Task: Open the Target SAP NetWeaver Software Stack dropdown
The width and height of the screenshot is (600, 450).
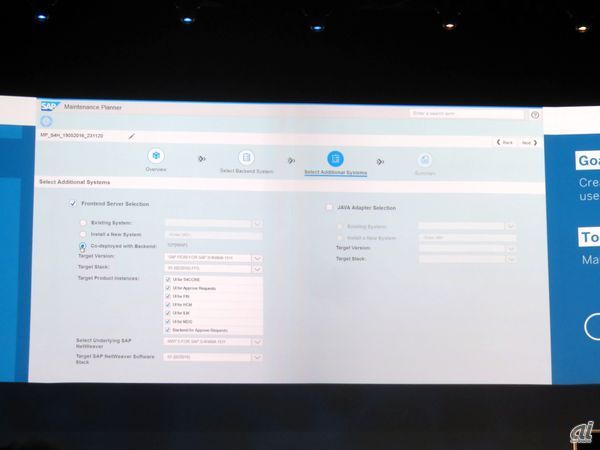Action: (x=257, y=357)
